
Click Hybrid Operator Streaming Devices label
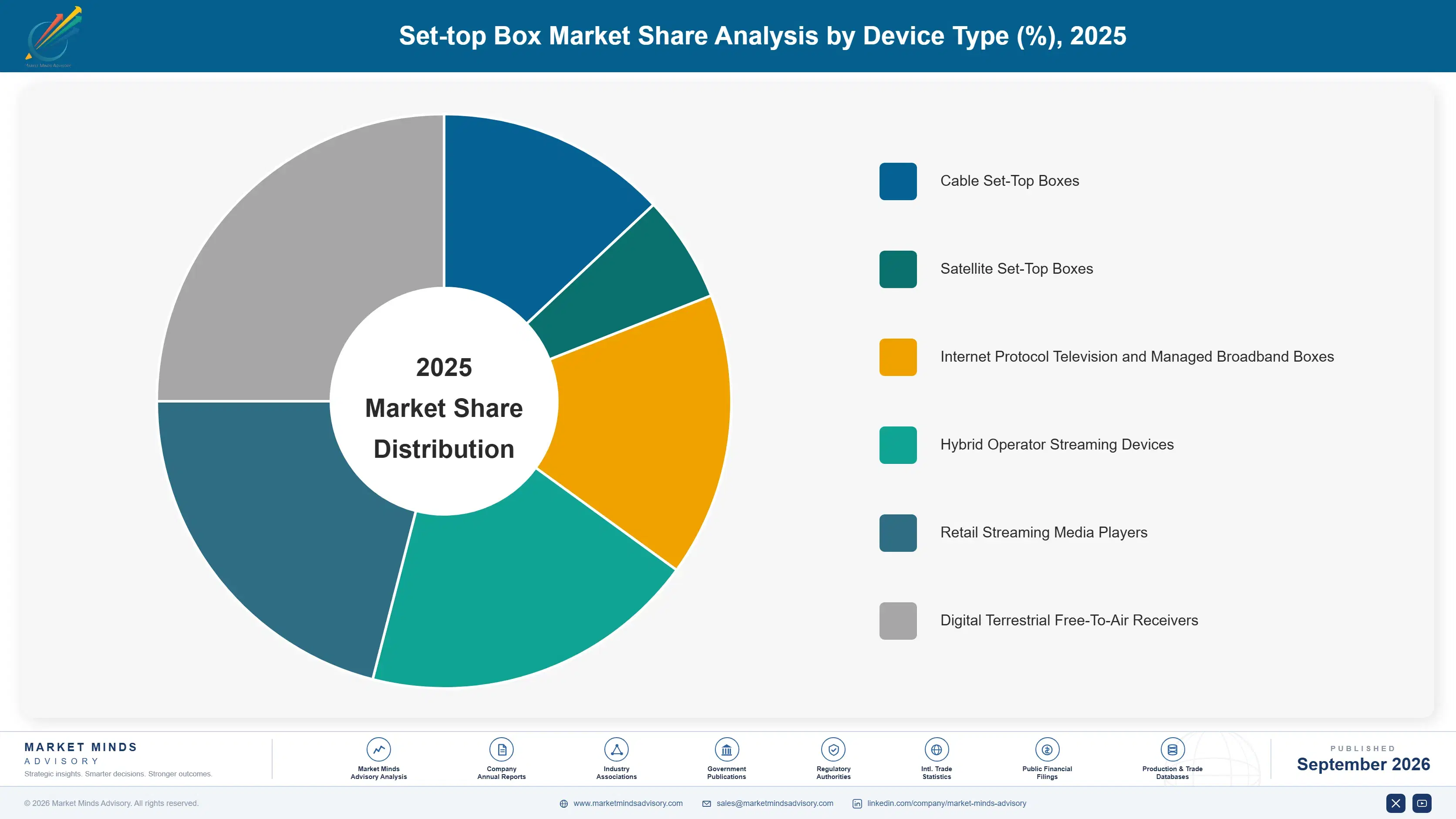[1057, 444]
